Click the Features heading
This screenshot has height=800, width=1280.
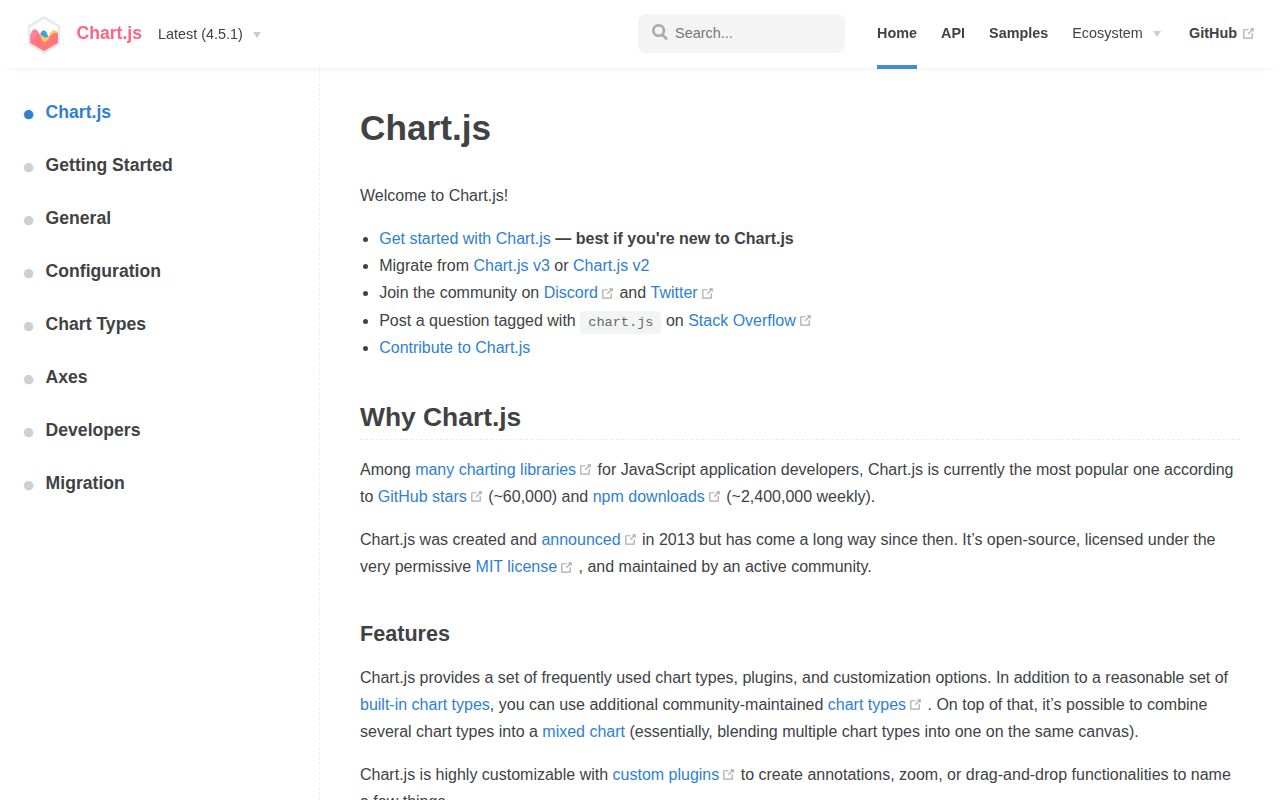405,633
